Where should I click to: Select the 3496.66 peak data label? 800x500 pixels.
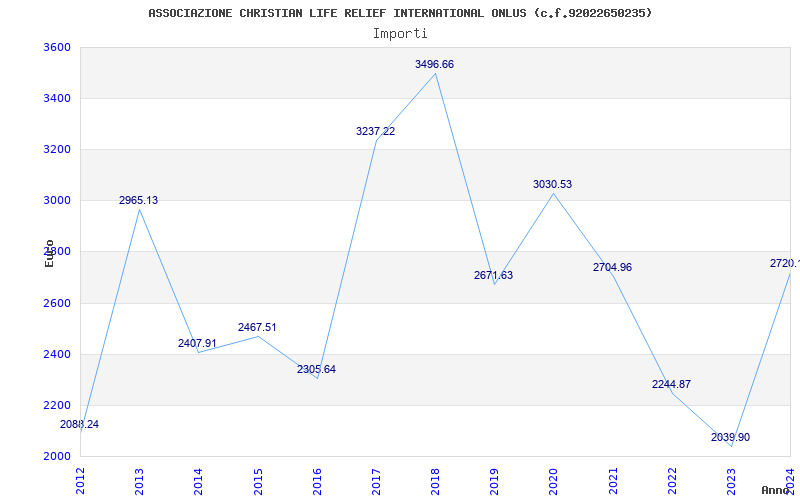434,65
